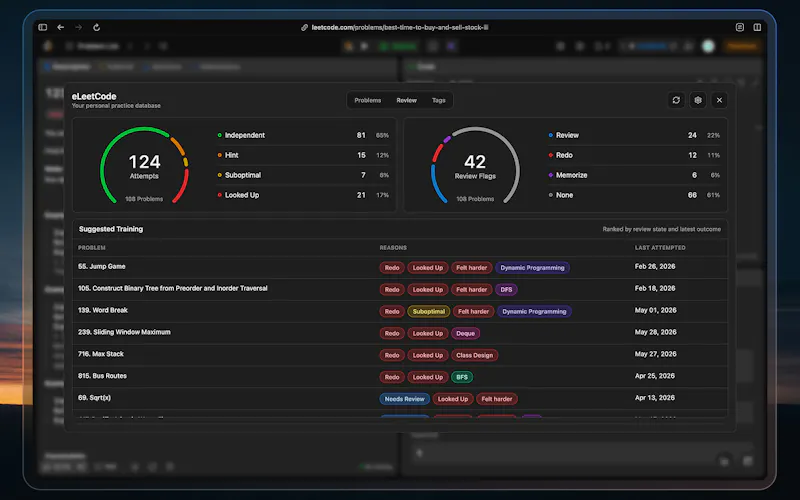Click the BFS tag in Bus Routes row
The height and width of the screenshot is (500, 800).
462,378
